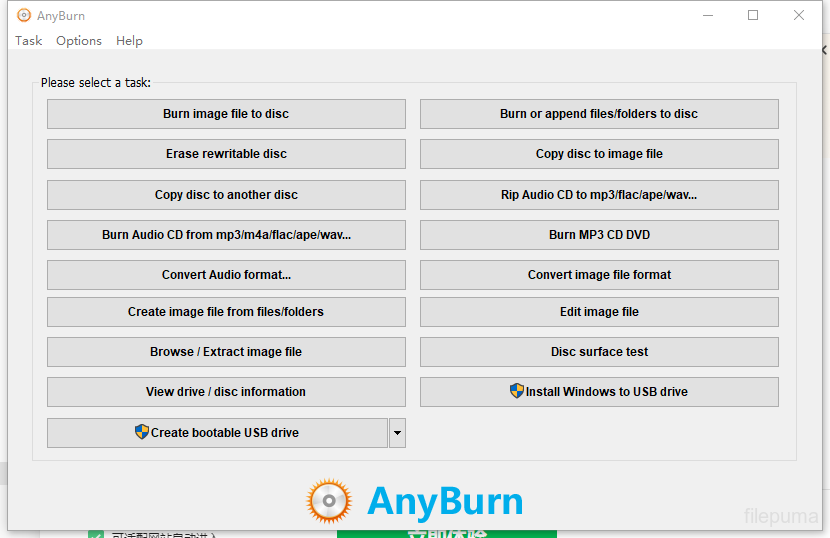The image size is (830, 538).
Task: Click AnyBurn disc icon in title bar
Action: (24, 15)
